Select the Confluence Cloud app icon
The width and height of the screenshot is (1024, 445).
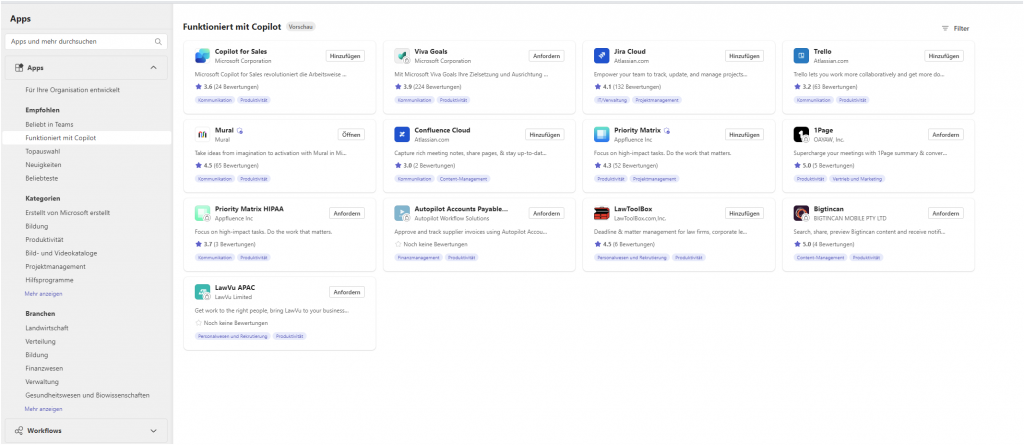[402, 135]
